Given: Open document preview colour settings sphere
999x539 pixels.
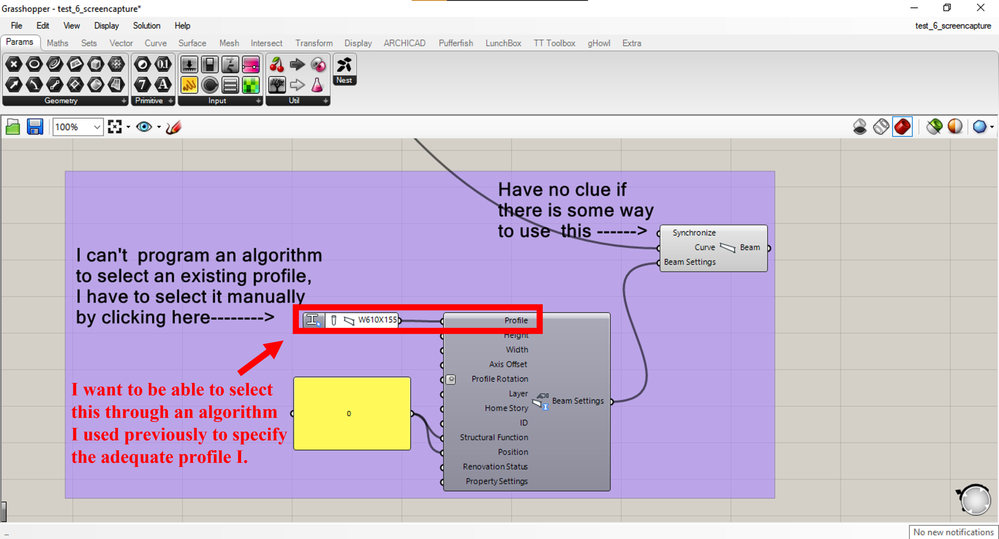Looking at the screenshot, I should (x=954, y=127).
